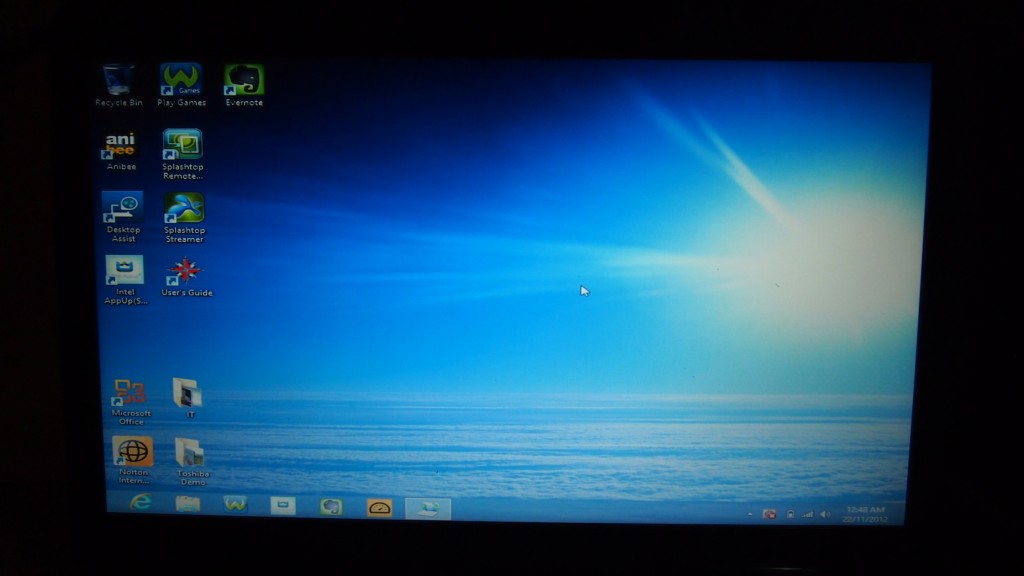Launch the Evernote desktop shortcut

coord(244,86)
